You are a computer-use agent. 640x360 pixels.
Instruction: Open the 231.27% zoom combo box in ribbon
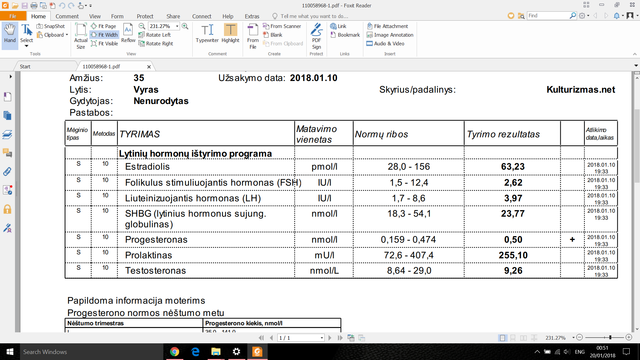tap(164, 26)
